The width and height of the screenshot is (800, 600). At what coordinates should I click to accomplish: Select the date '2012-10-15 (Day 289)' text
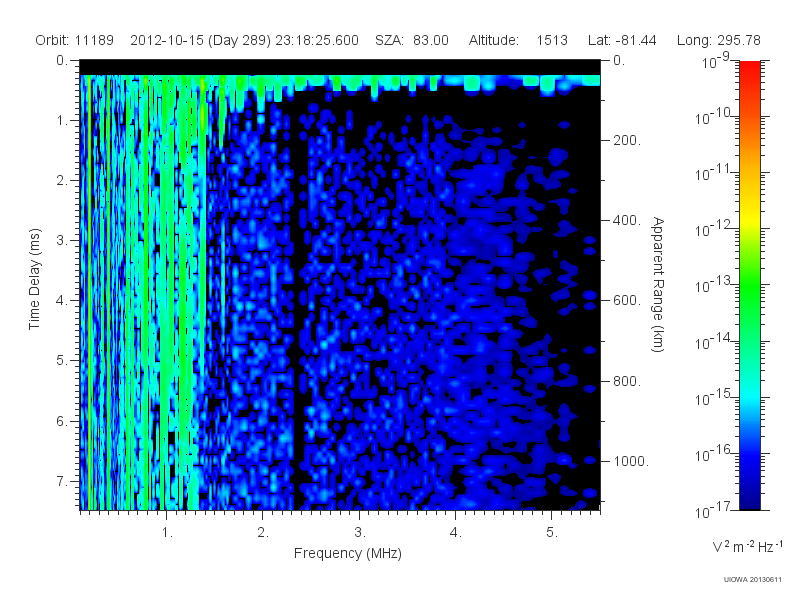tap(201, 40)
